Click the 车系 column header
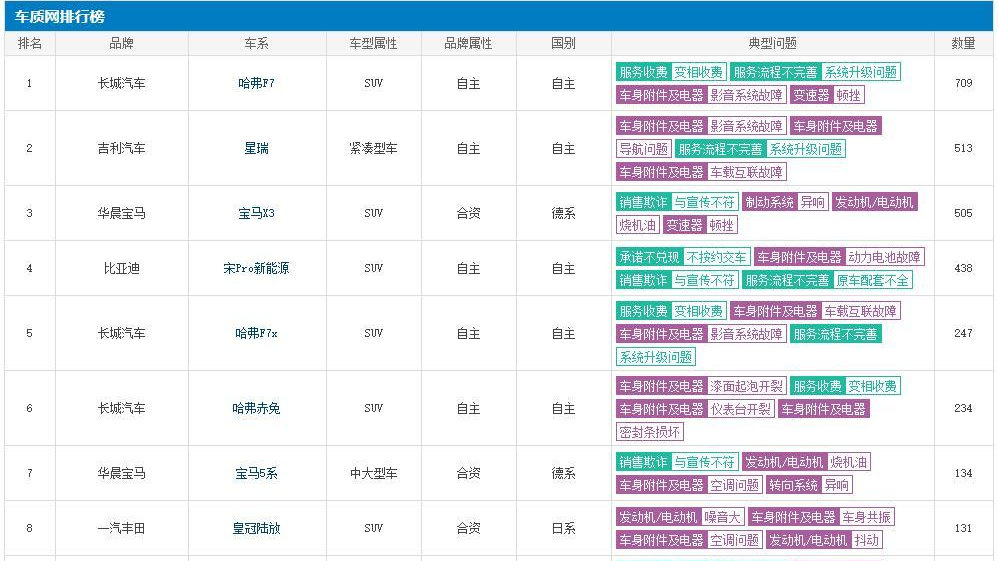Viewport: 998px width, 561px height. click(257, 43)
